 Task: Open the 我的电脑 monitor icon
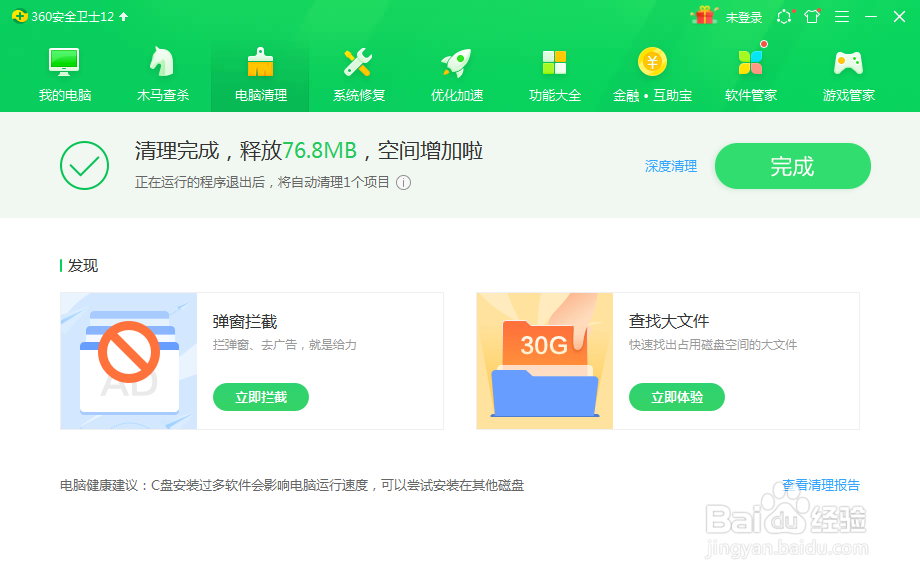click(64, 62)
